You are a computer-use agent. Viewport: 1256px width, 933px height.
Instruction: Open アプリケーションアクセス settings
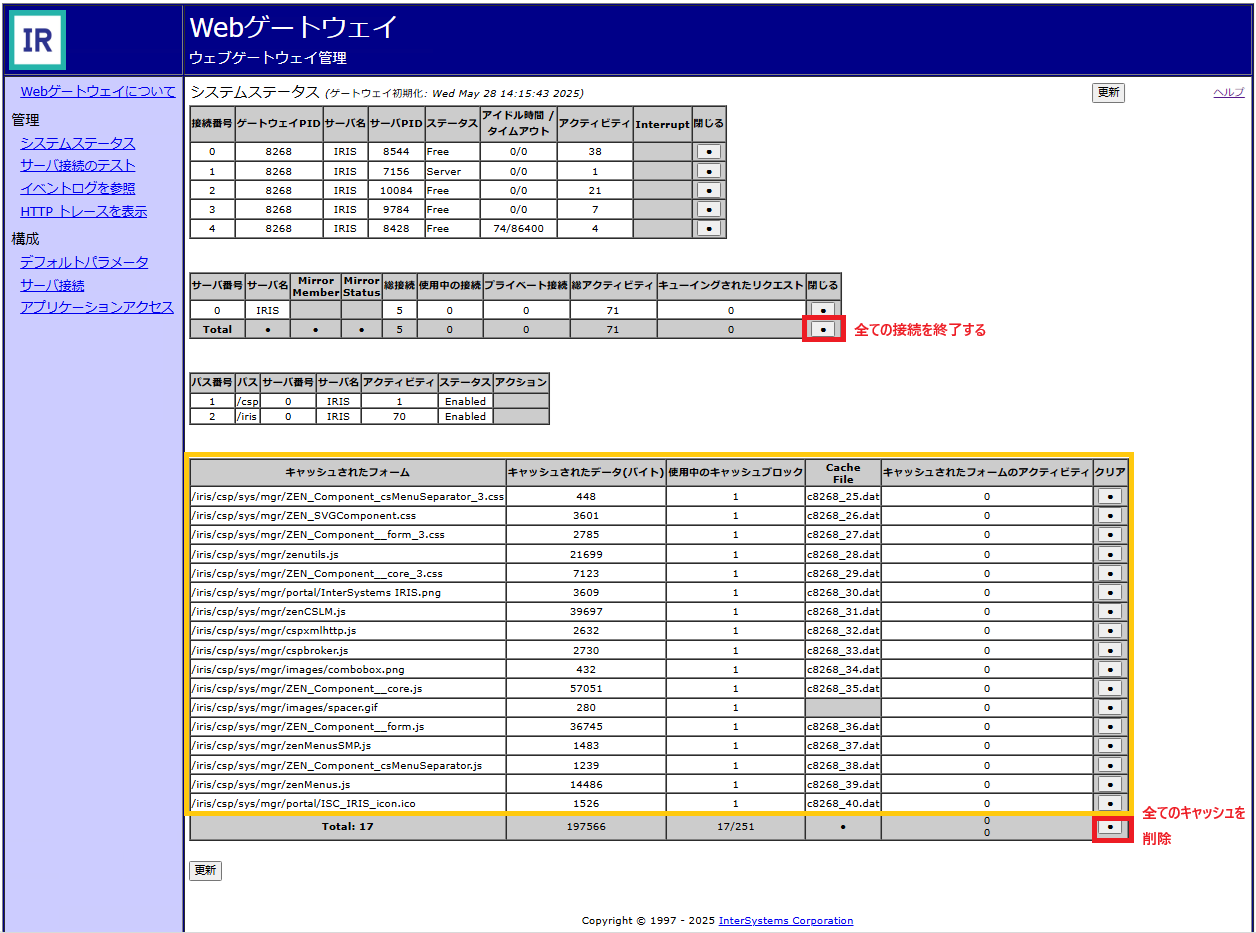[x=97, y=307]
